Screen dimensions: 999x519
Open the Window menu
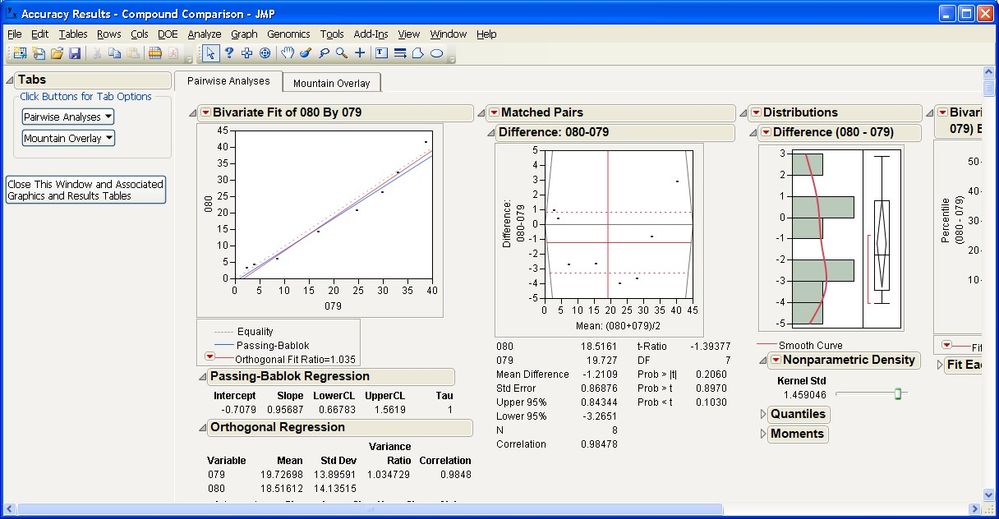pos(448,34)
